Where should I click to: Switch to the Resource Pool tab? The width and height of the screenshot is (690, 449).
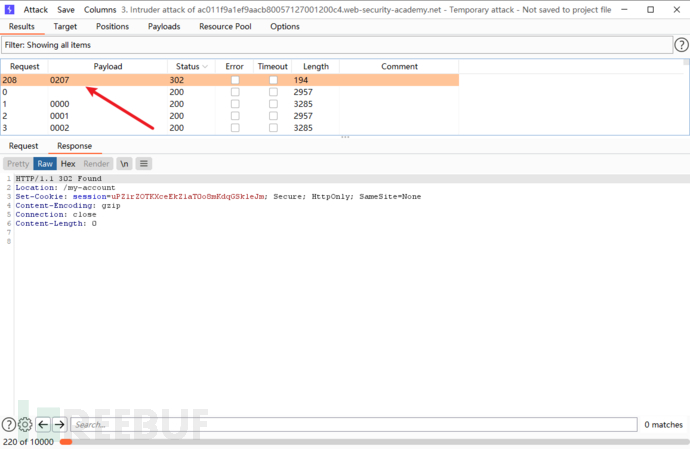click(225, 26)
